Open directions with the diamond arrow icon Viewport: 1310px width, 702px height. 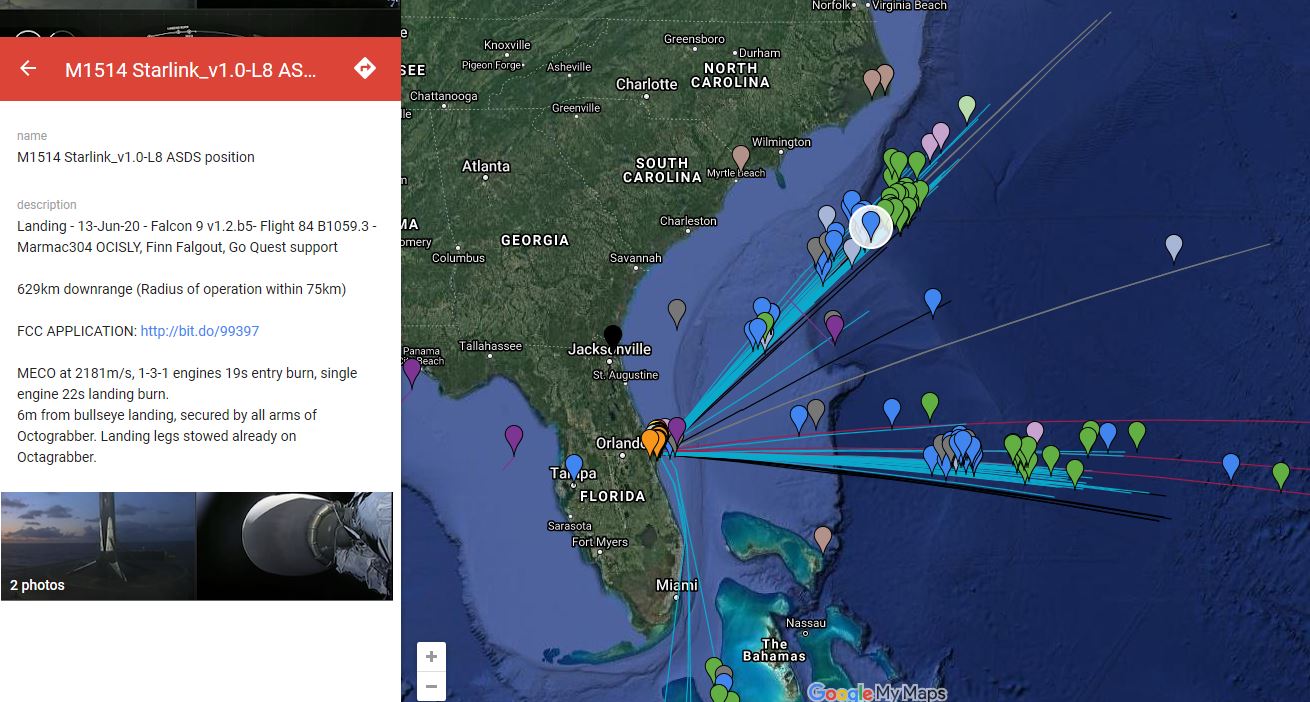point(365,68)
